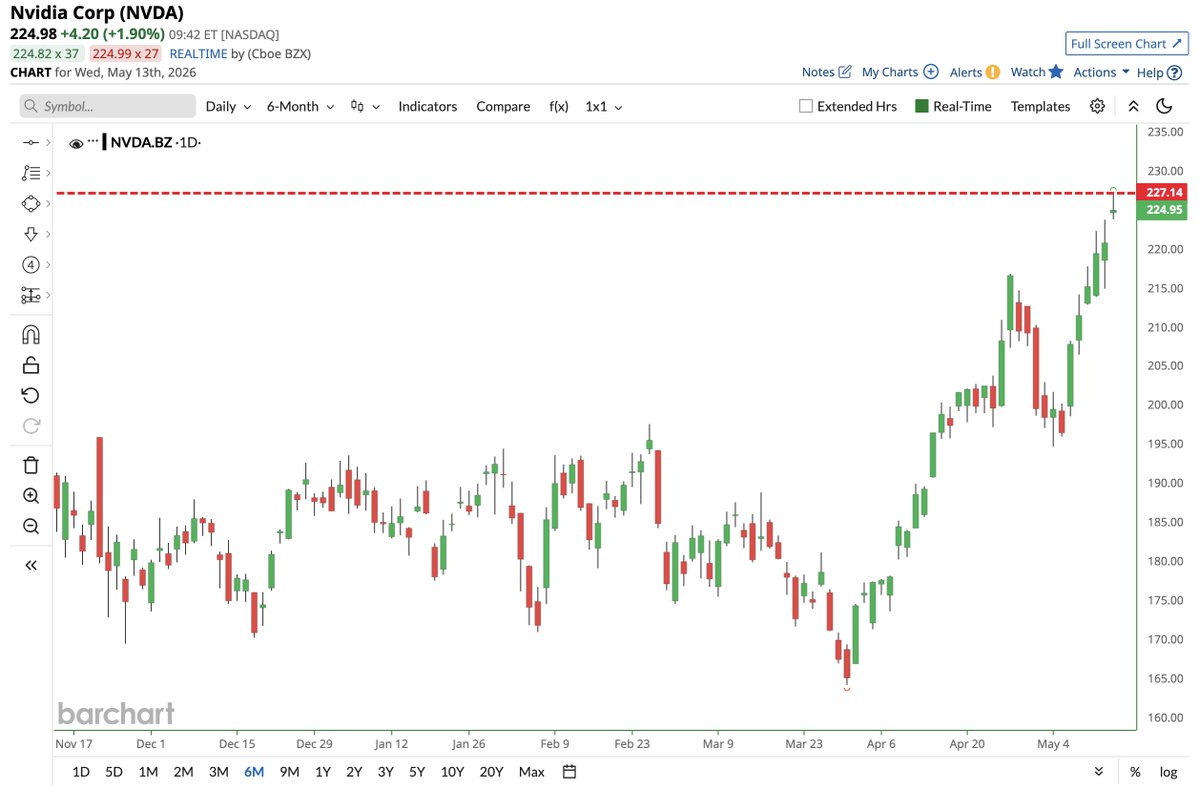Expand Fibonacci tool options arrow
The width and height of the screenshot is (1199, 789).
click(48, 173)
